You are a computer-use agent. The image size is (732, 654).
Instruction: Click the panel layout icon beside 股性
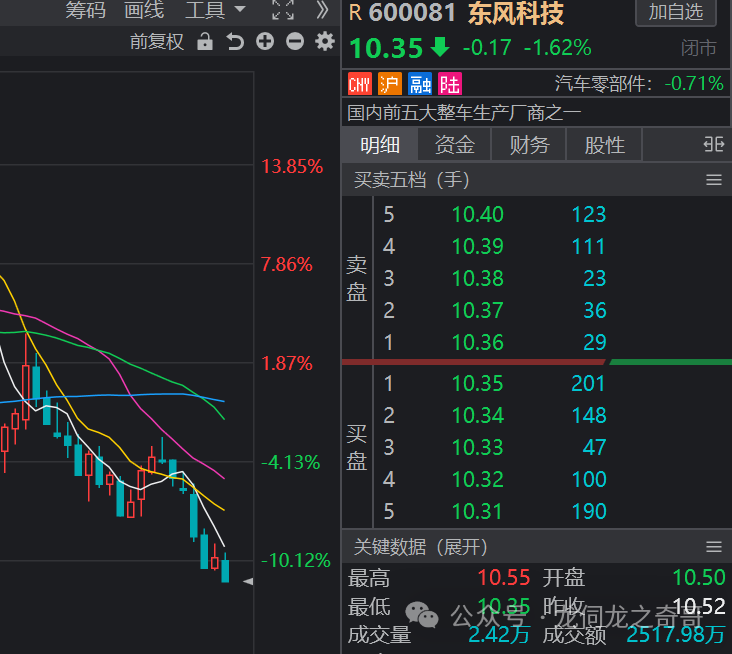(x=714, y=145)
